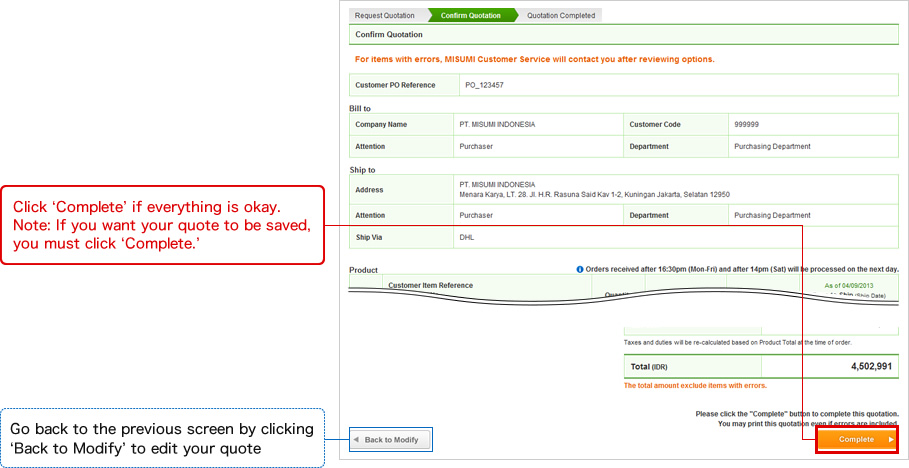This screenshot has height=468, width=909.
Task: Click the Ship to section heading
Action: click(362, 170)
